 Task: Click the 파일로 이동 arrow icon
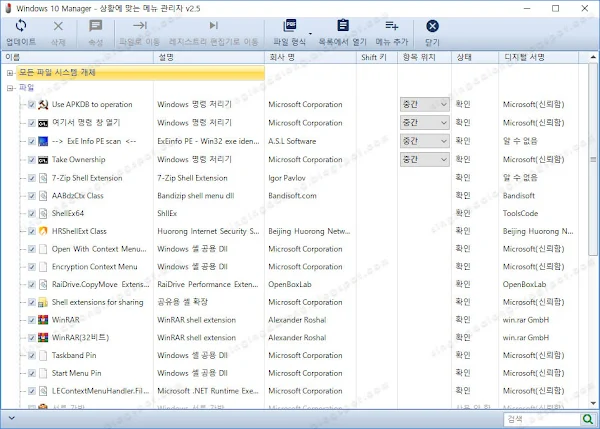tap(140, 25)
